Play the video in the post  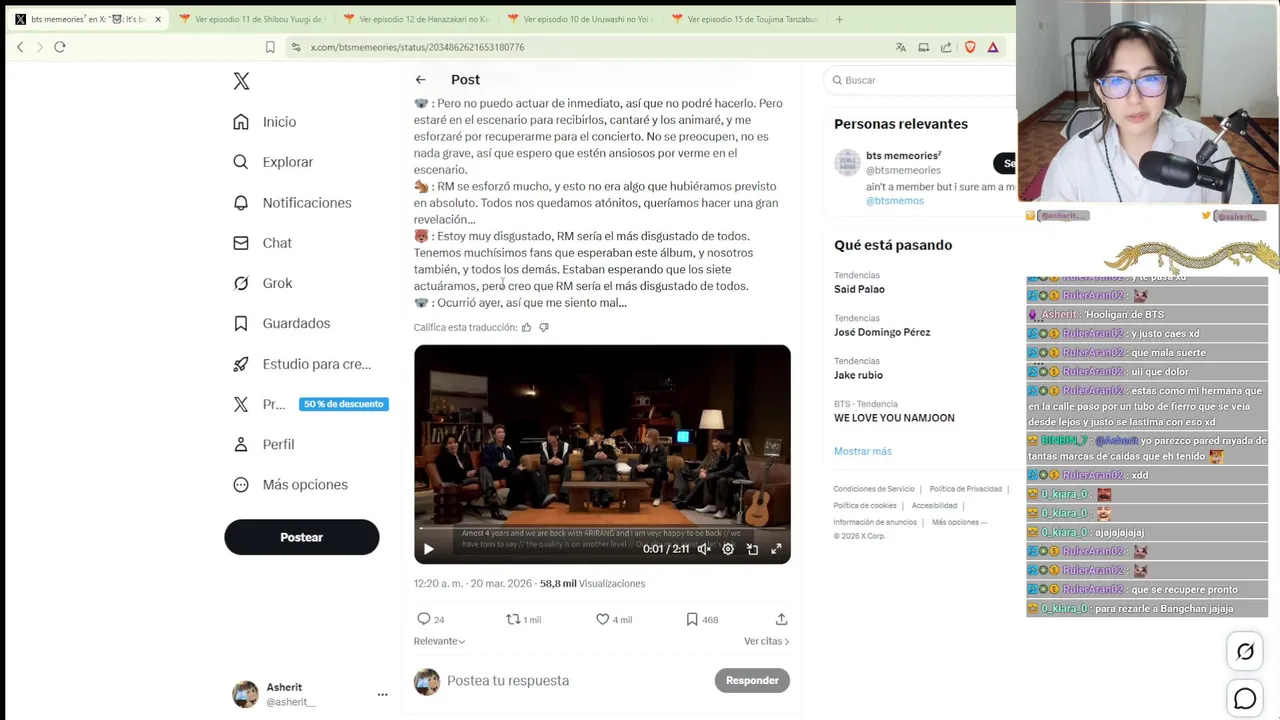(x=428, y=548)
